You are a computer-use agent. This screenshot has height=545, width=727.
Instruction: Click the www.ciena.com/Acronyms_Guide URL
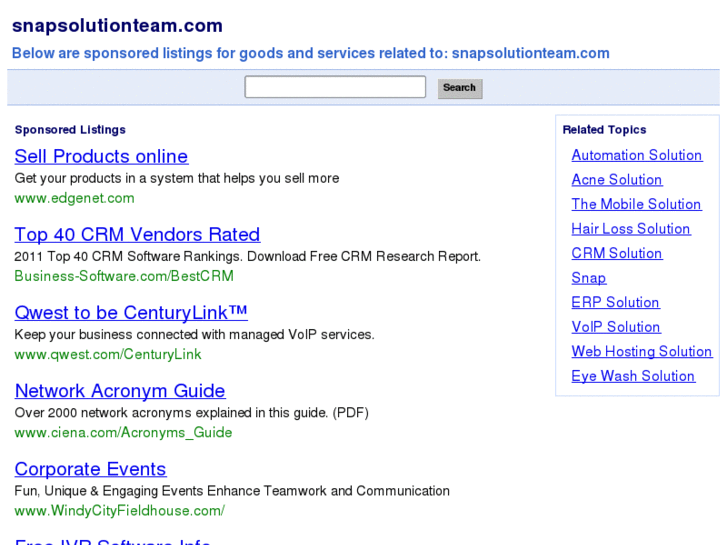[123, 432]
